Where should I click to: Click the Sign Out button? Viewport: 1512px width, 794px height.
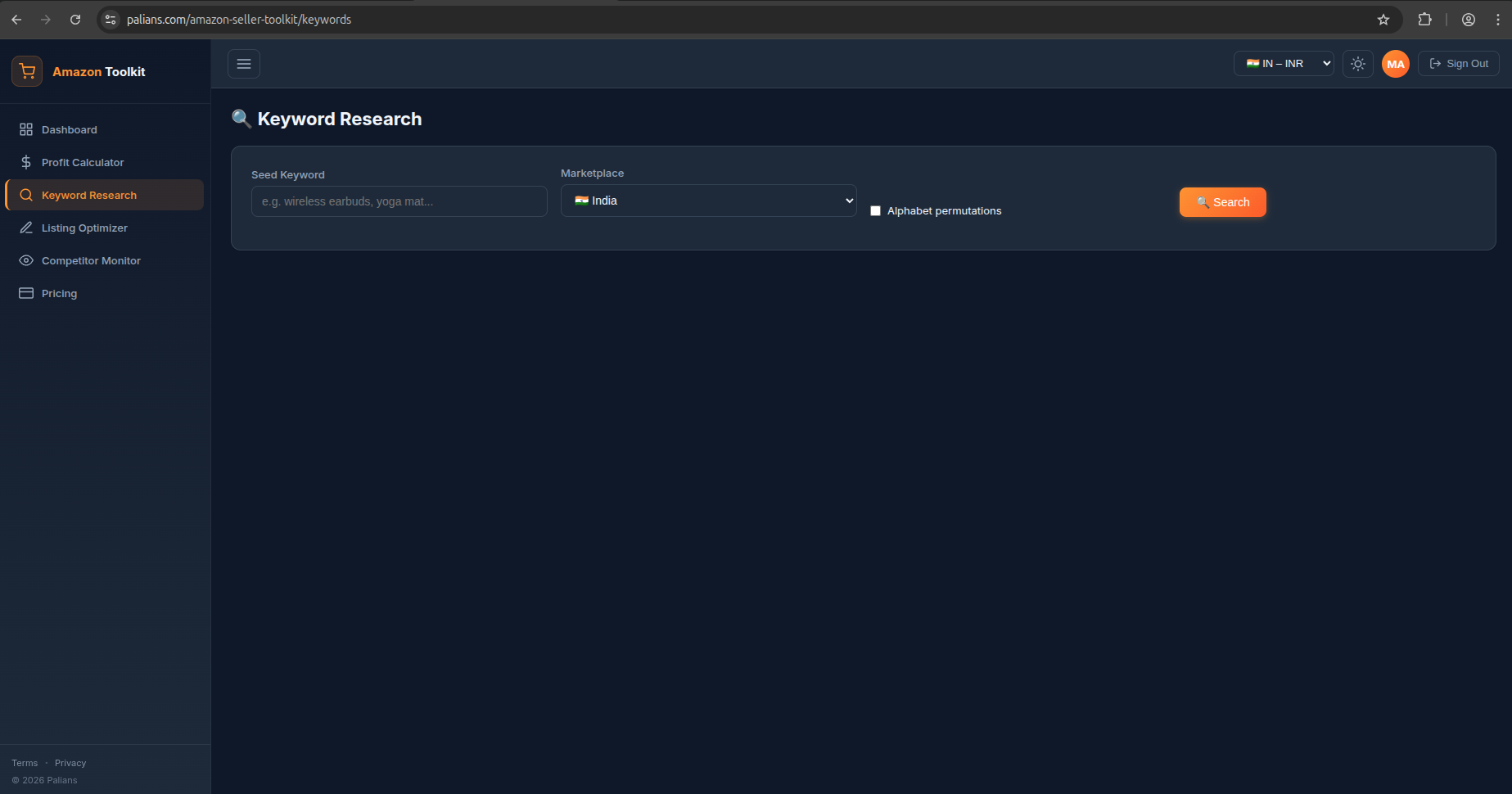[1458, 63]
